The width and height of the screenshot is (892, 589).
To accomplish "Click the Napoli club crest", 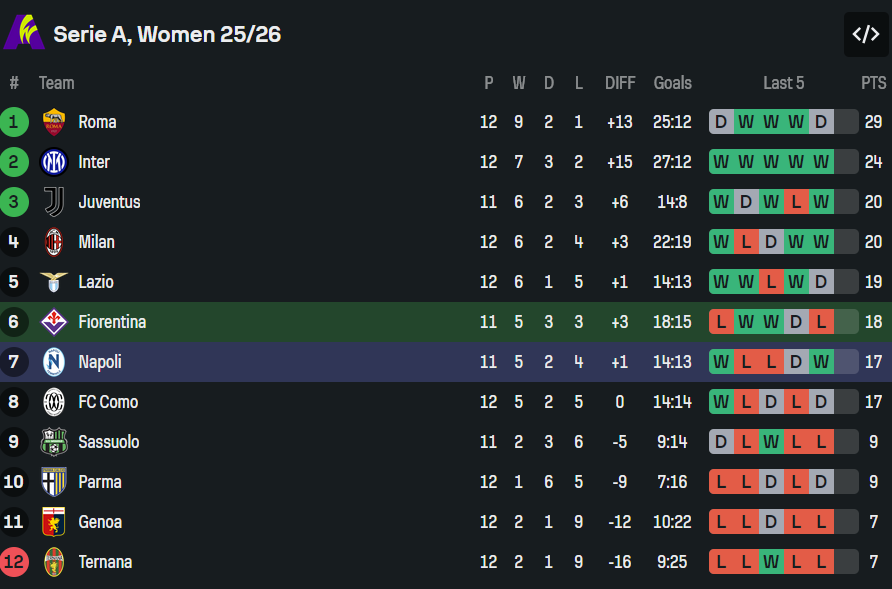I will tap(54, 362).
